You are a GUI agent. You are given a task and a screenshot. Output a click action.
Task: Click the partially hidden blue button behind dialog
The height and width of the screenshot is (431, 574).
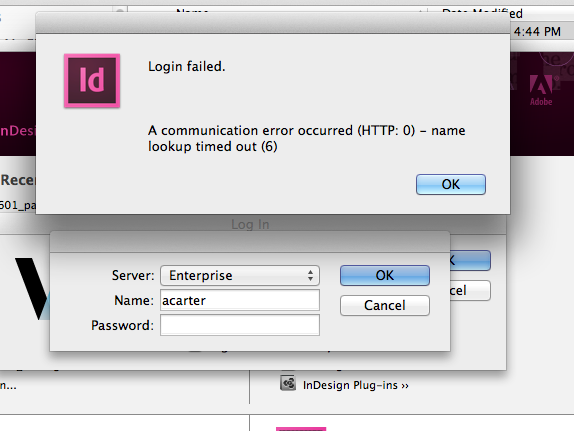click(x=470, y=260)
